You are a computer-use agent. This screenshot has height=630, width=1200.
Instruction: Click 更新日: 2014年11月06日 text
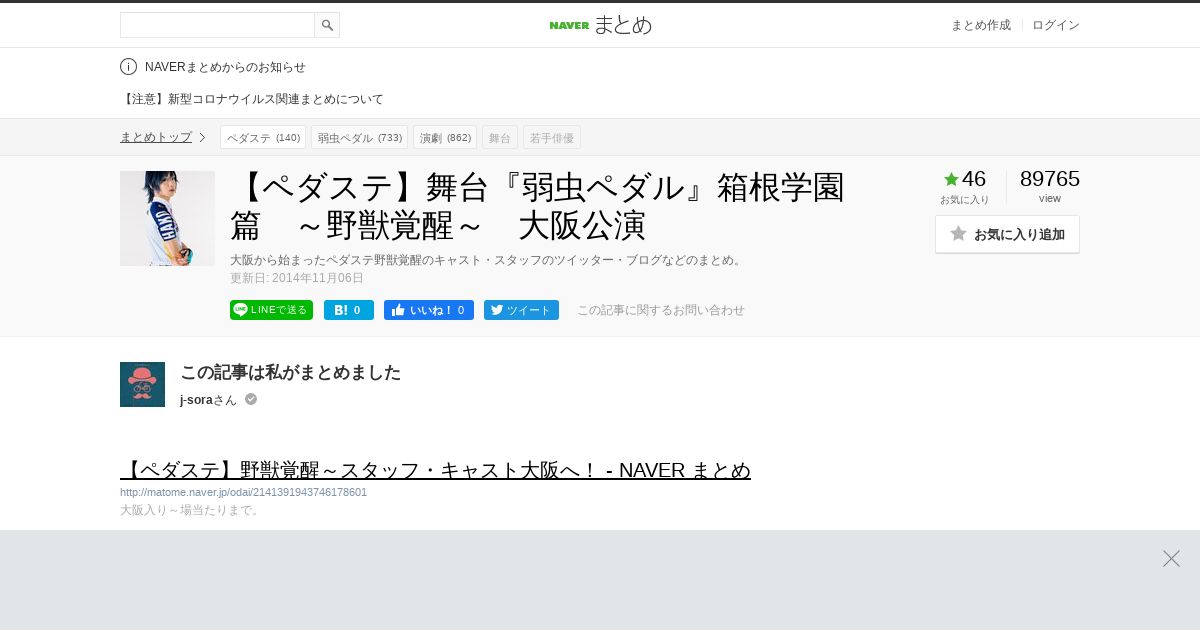coord(297,278)
